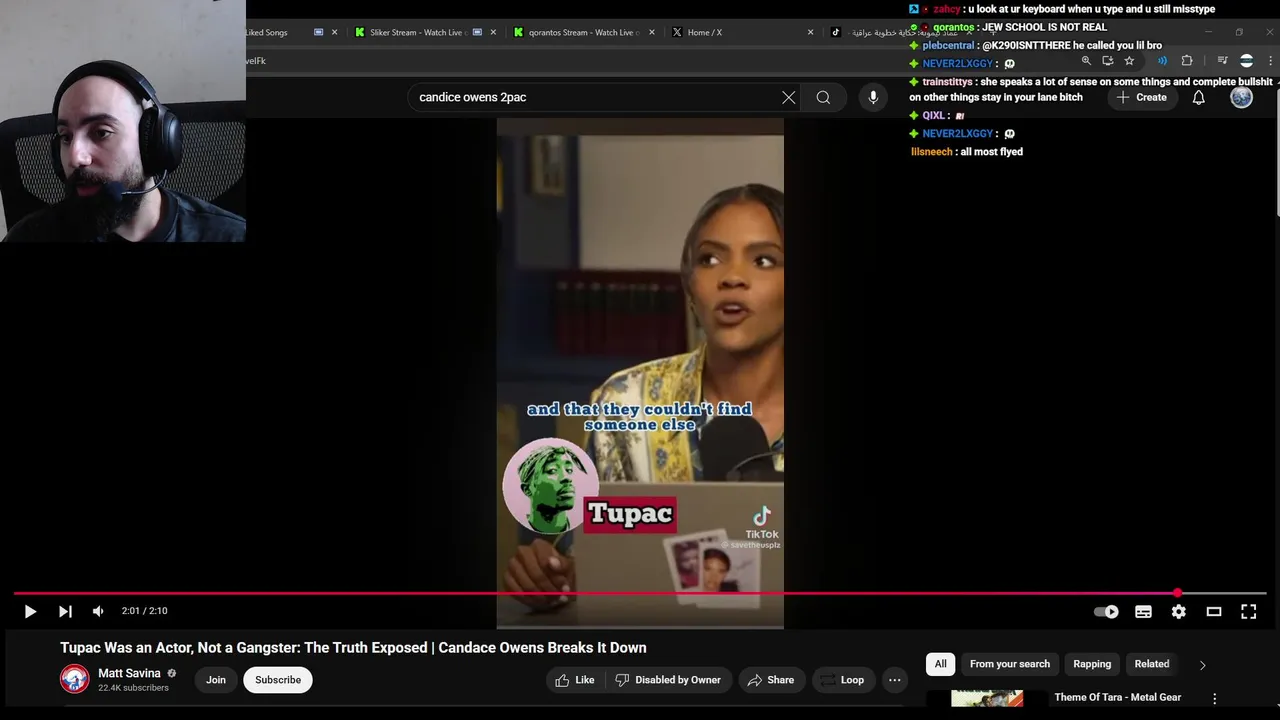1280x720 pixels.
Task: Click the search magnifier button
Action: point(823,97)
